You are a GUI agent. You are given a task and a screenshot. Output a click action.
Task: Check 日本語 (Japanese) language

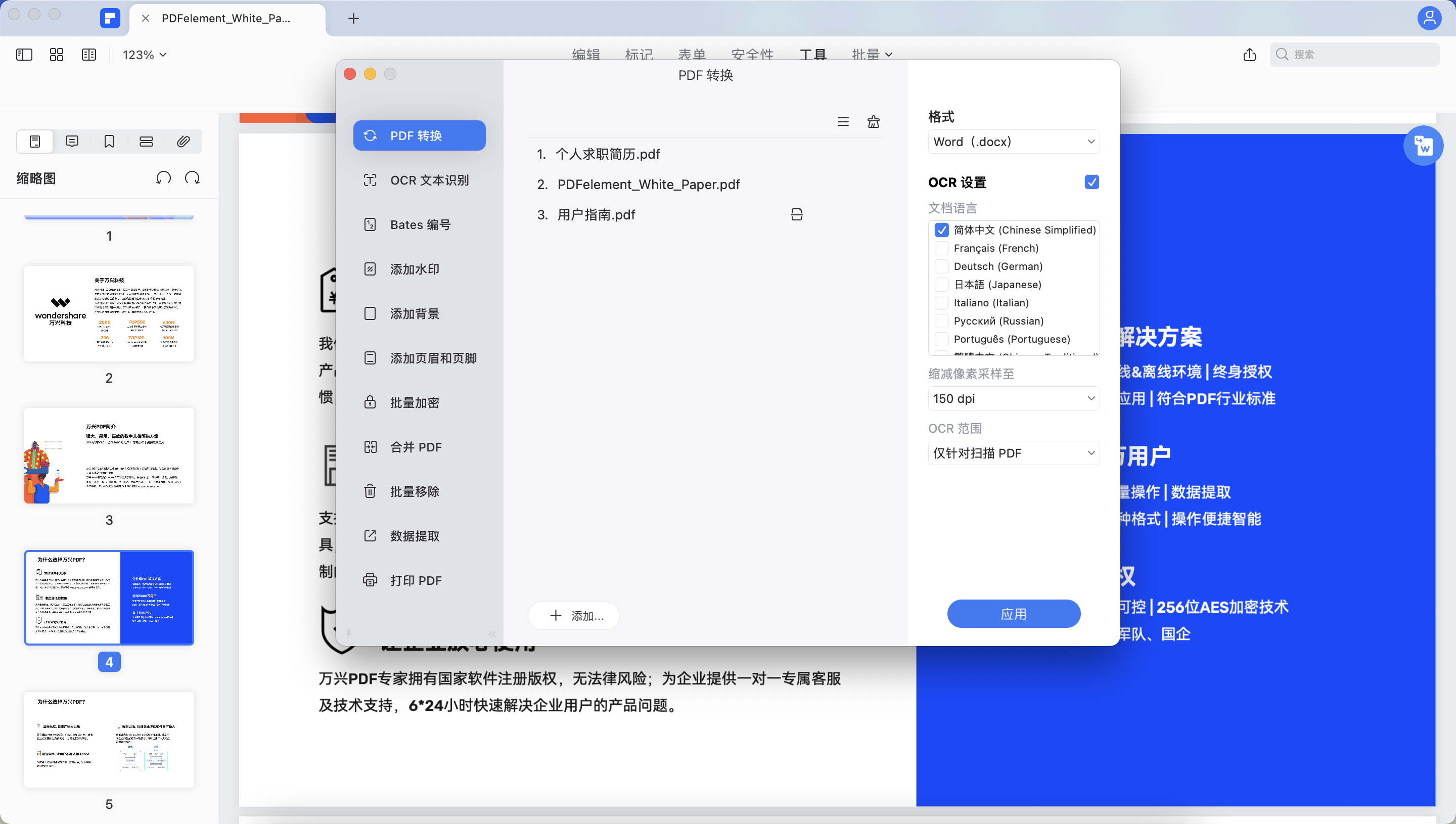942,285
